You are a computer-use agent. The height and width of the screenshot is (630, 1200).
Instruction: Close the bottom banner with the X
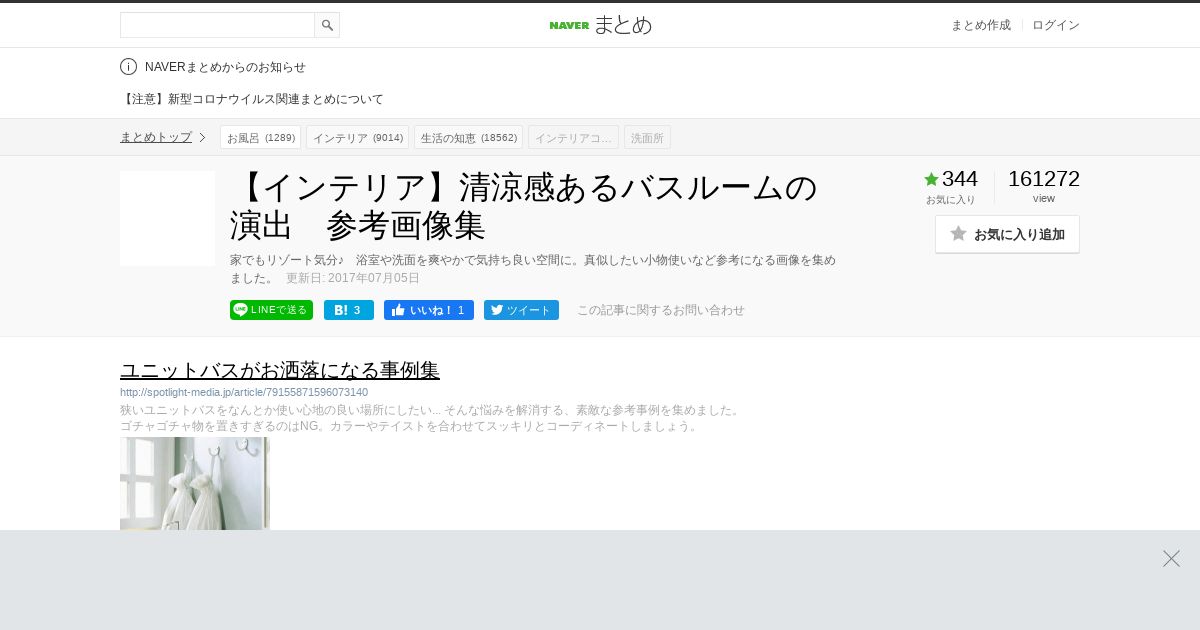[x=1171, y=558]
